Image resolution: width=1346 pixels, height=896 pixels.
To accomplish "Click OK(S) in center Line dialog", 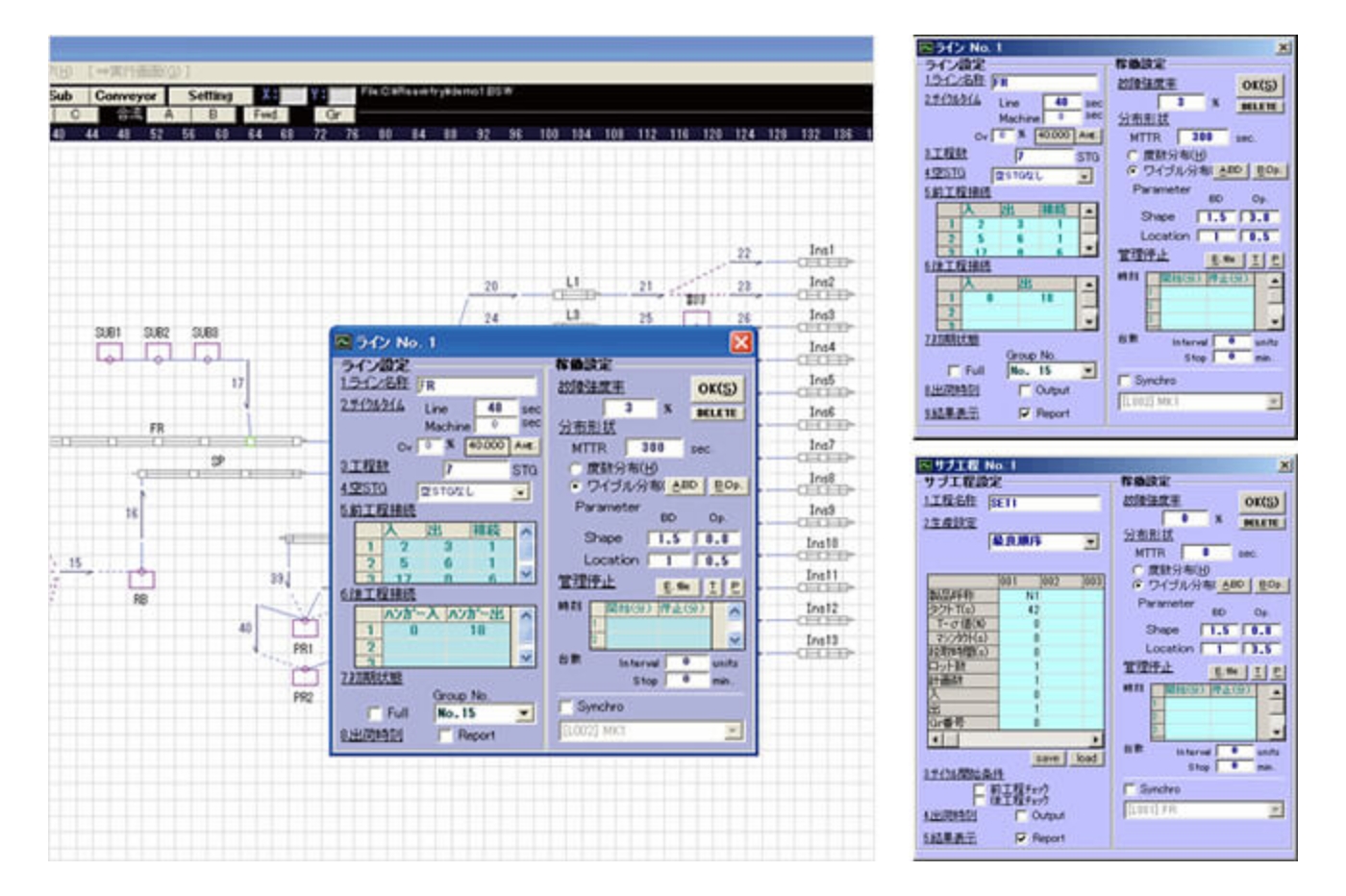I will (716, 388).
